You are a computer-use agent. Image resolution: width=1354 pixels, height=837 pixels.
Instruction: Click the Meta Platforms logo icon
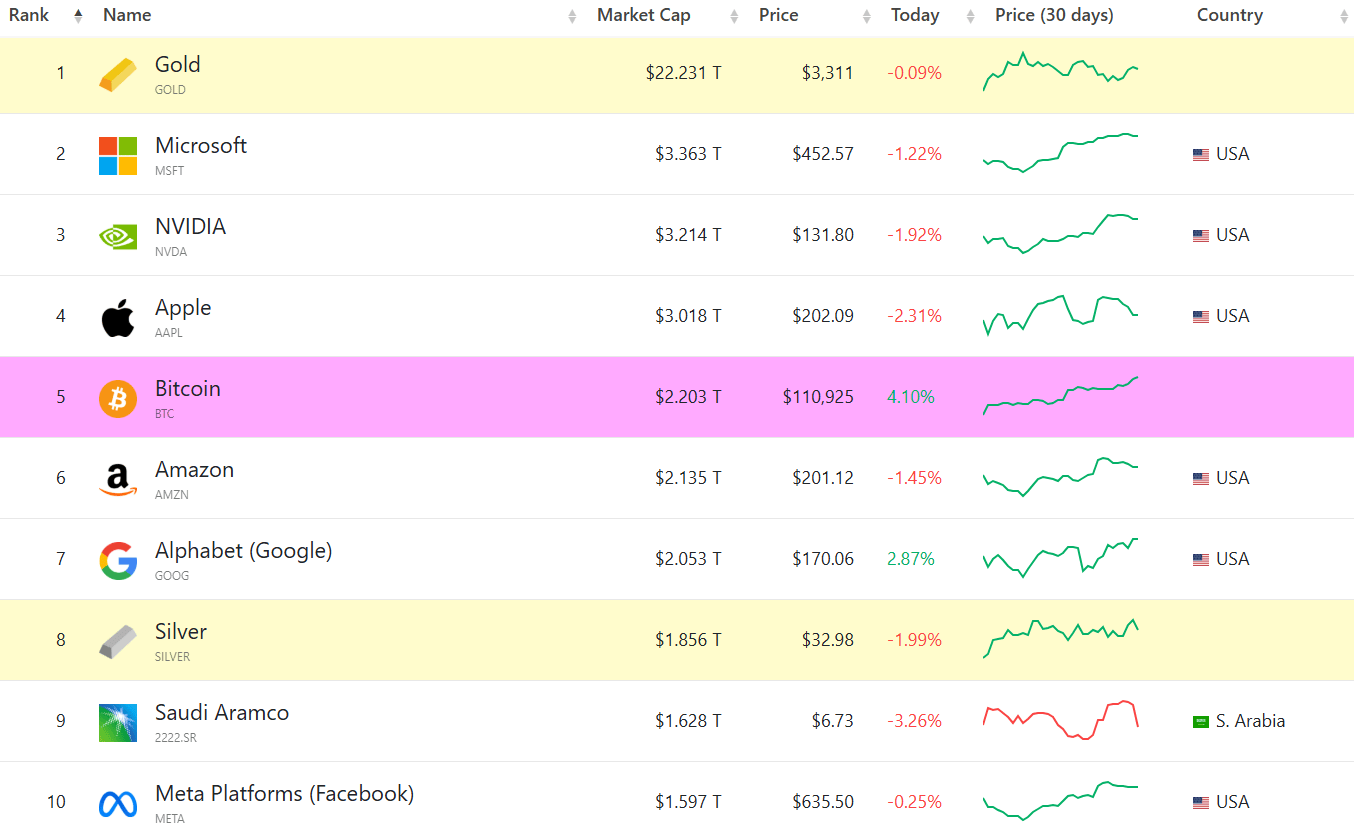[118, 804]
